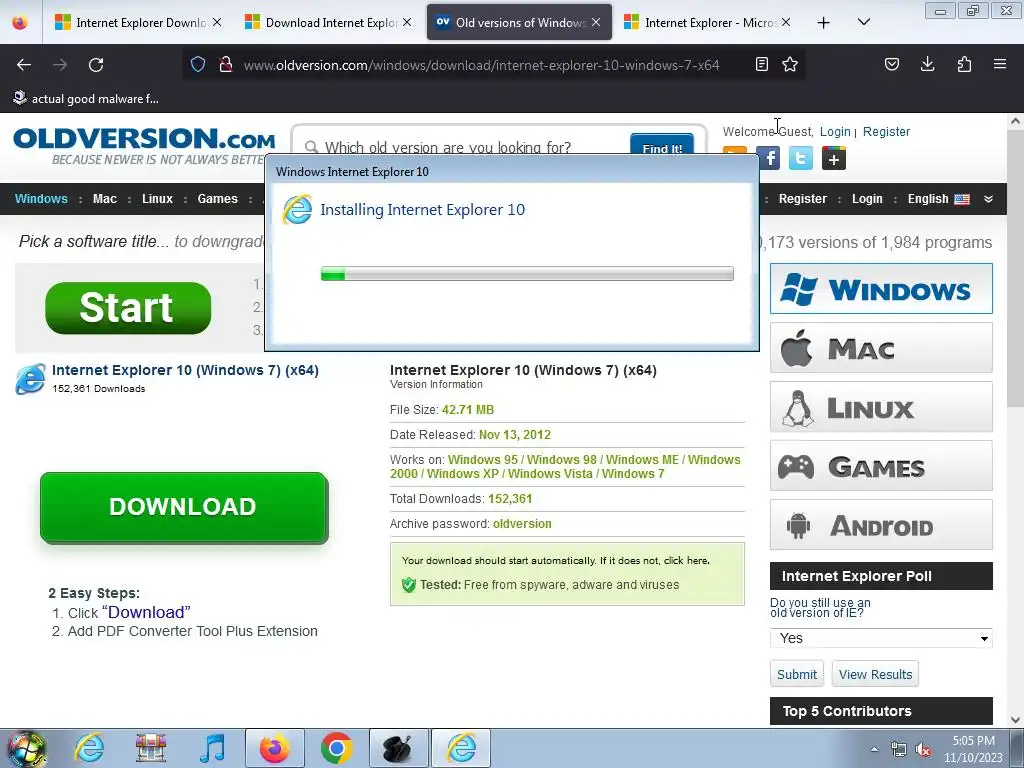Click the Login link near Welcome Guest

[x=835, y=131]
